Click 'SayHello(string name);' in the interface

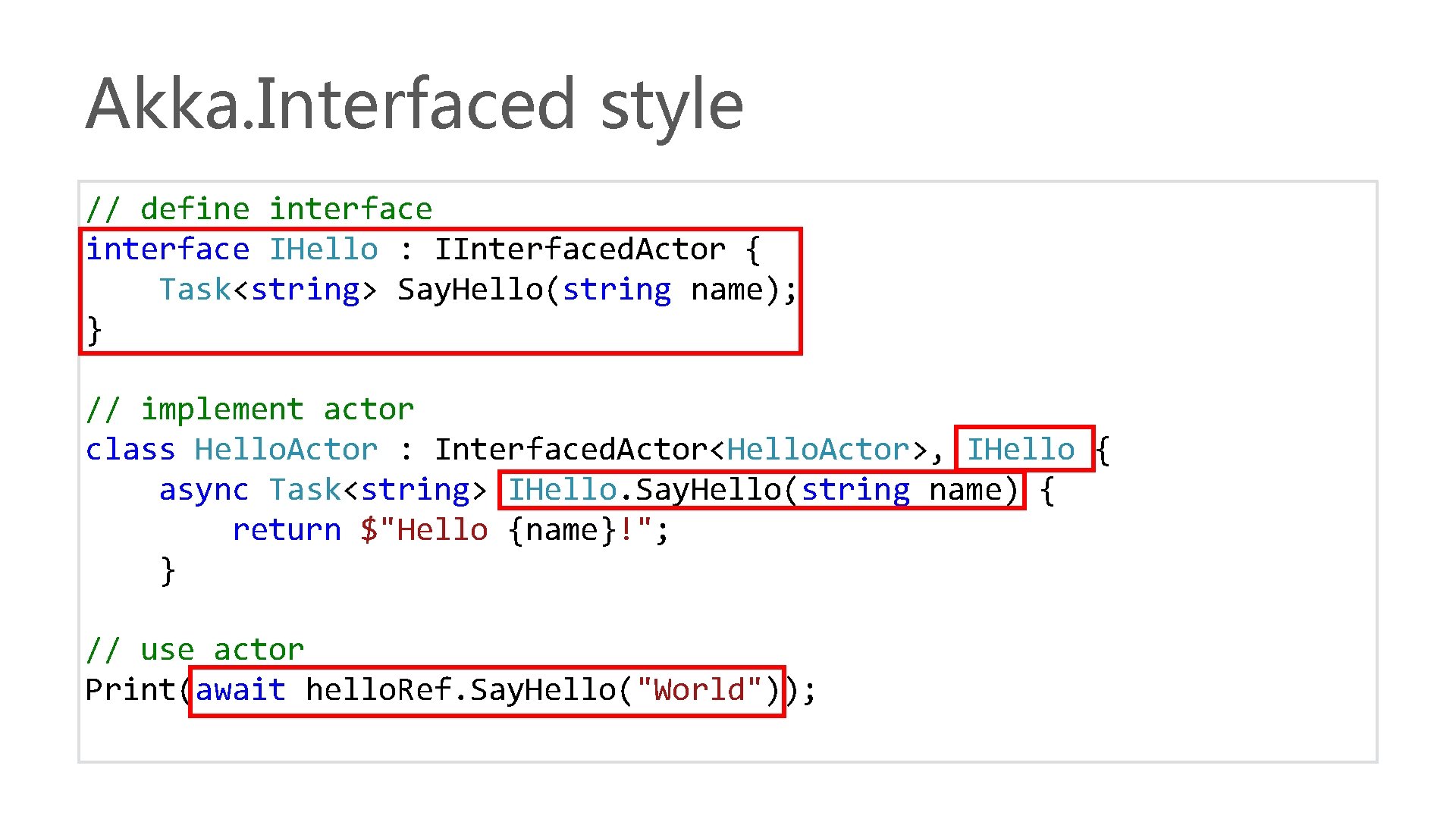tap(597, 289)
